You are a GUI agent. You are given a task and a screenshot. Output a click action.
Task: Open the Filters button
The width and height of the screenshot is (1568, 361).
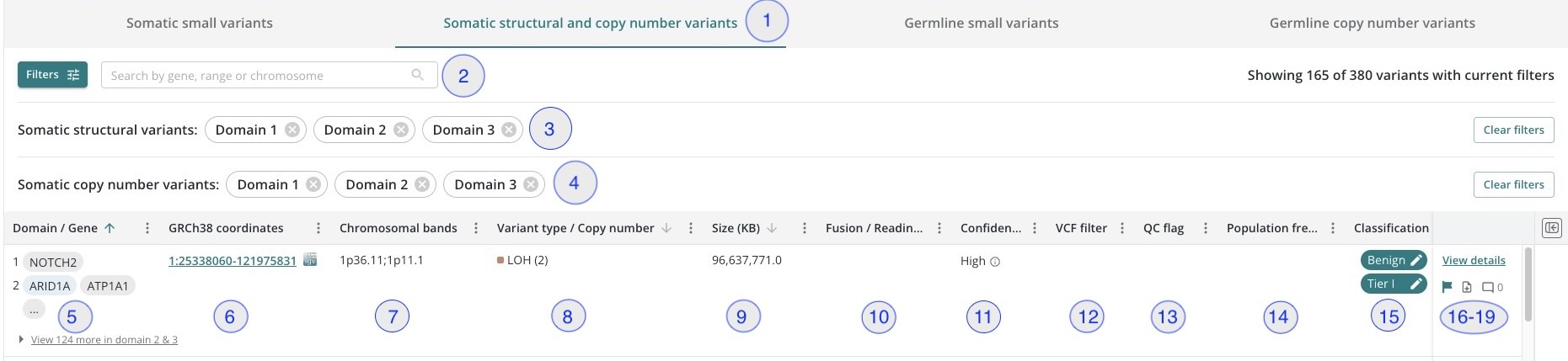[52, 75]
